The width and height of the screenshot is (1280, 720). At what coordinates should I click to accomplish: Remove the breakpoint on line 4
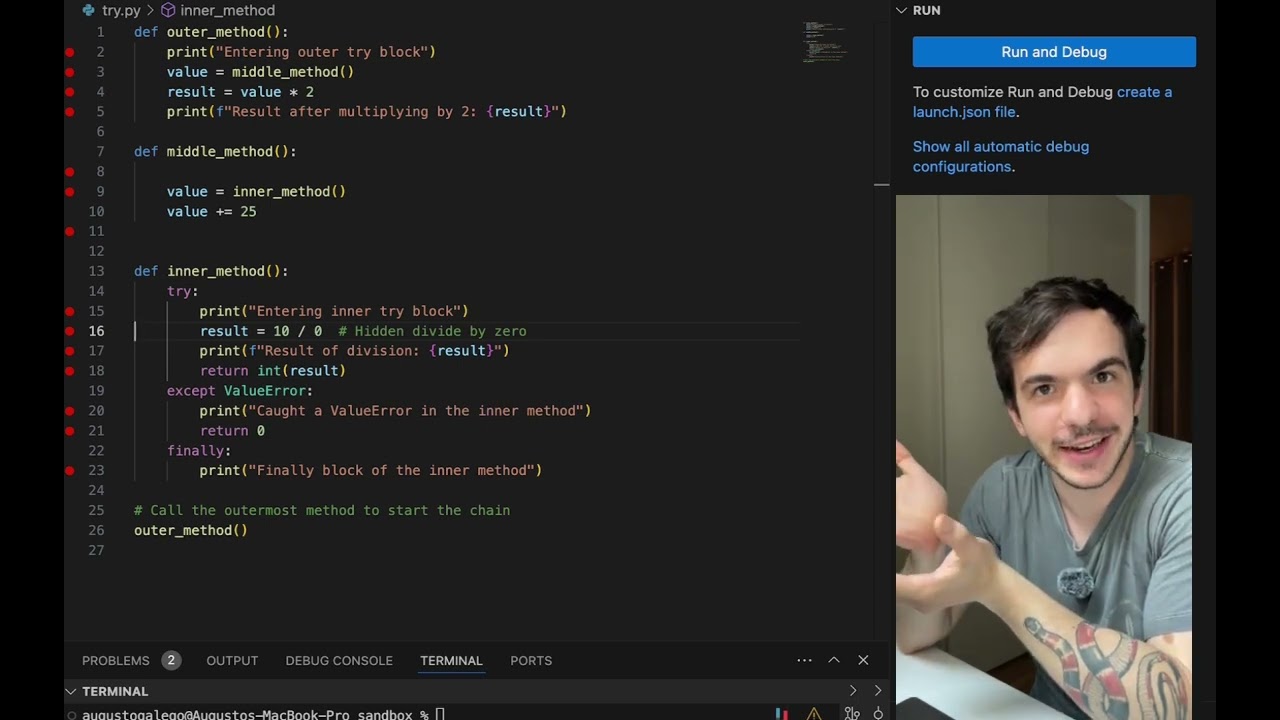[70, 92]
